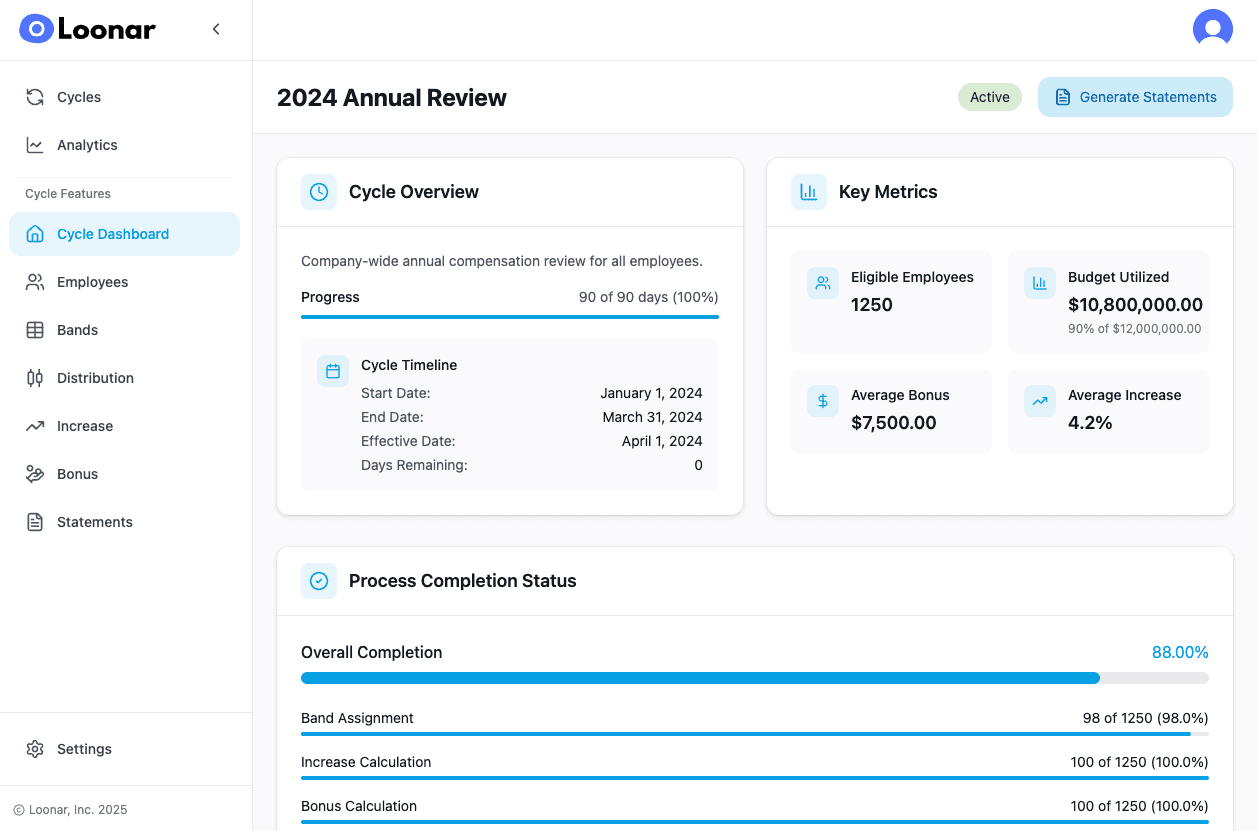Viewport: 1257px width, 831px height.
Task: Open the Settings gear icon
Action: point(35,749)
